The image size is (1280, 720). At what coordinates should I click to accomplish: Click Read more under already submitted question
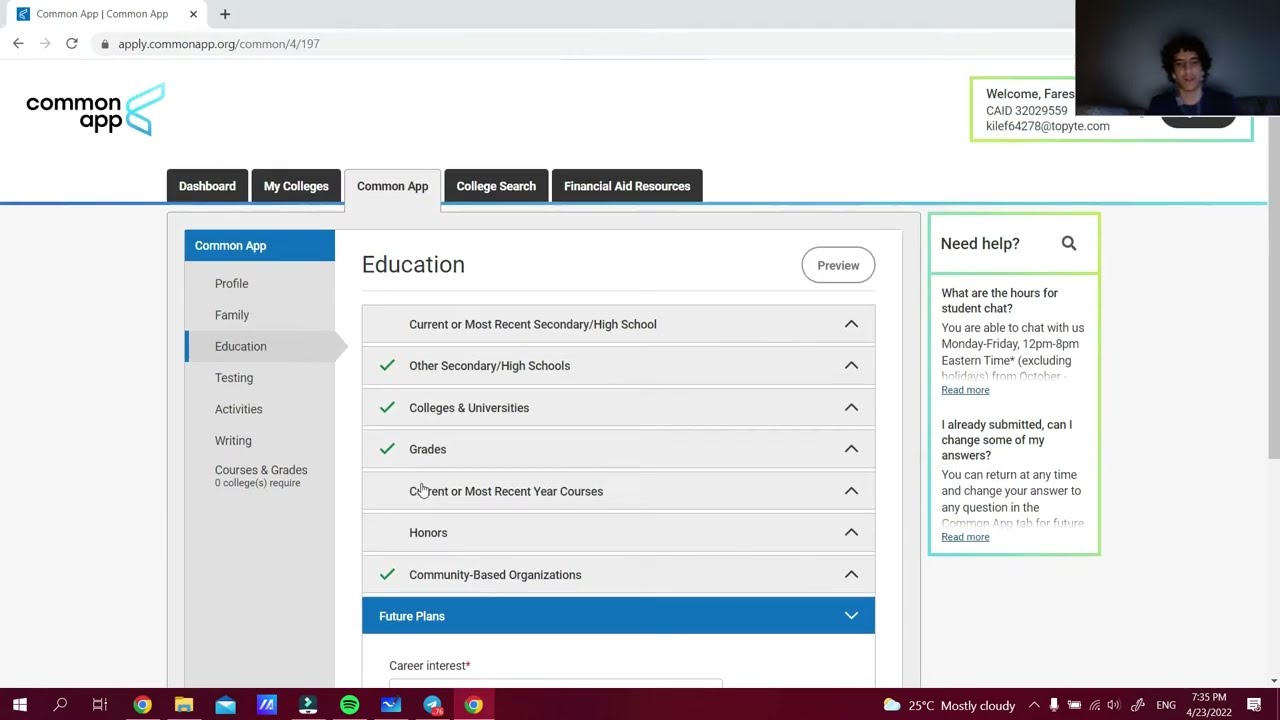965,537
